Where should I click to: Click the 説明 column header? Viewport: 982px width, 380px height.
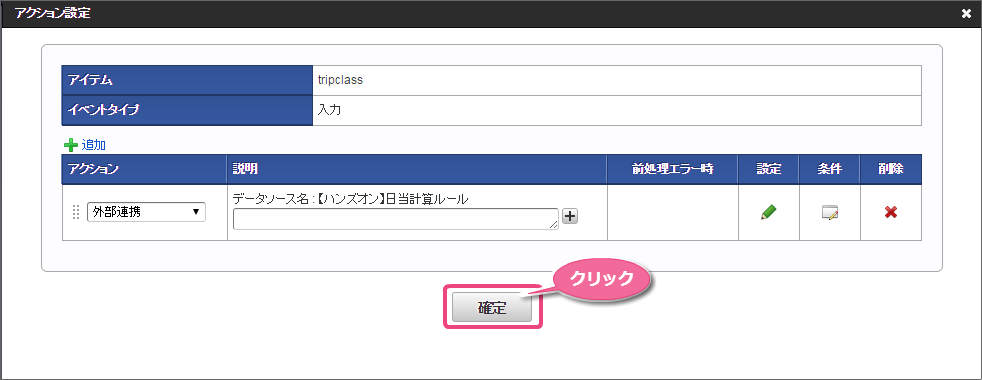(416, 169)
